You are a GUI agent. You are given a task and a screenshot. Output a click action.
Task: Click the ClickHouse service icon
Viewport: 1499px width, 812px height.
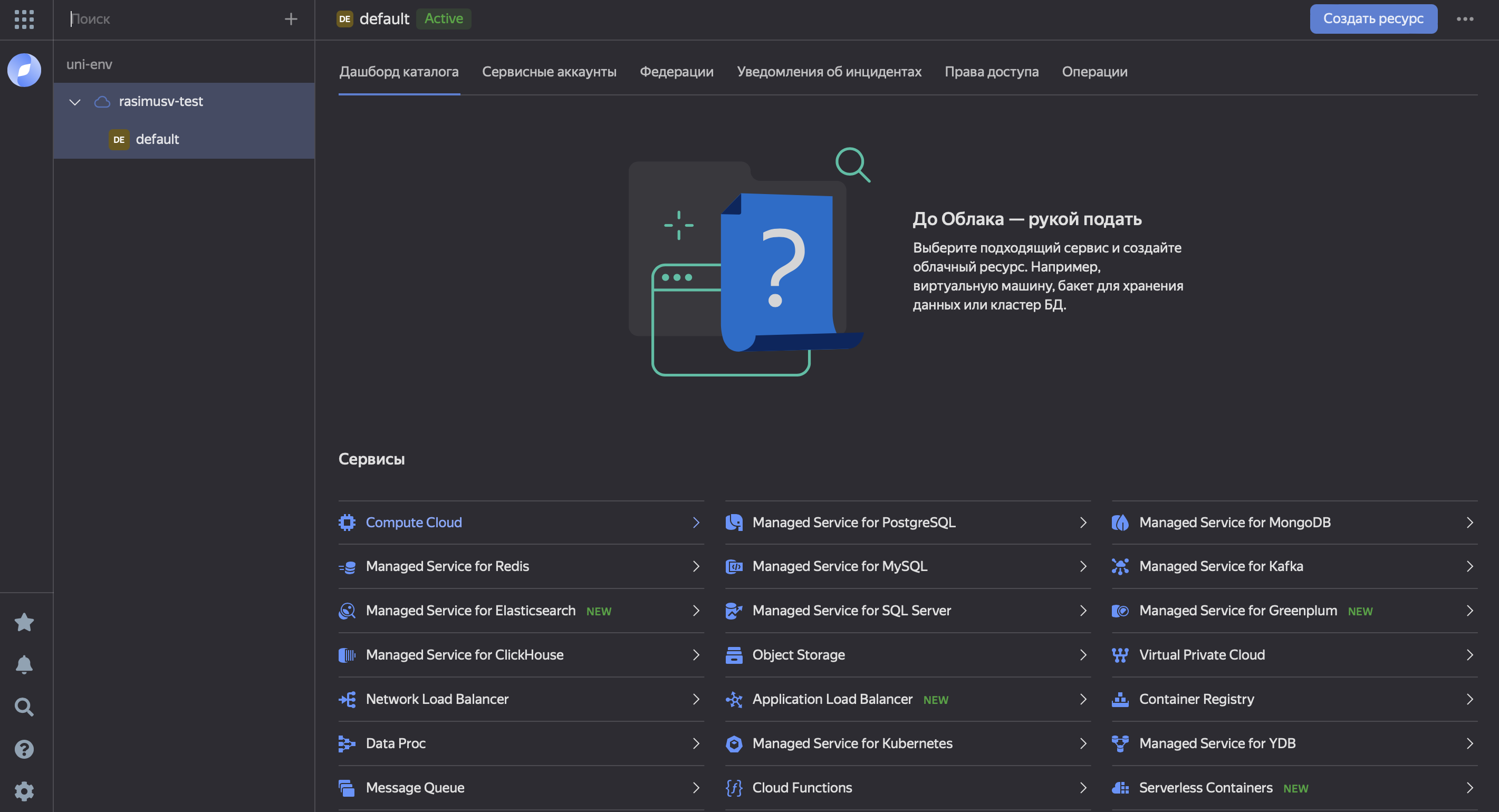pos(347,655)
